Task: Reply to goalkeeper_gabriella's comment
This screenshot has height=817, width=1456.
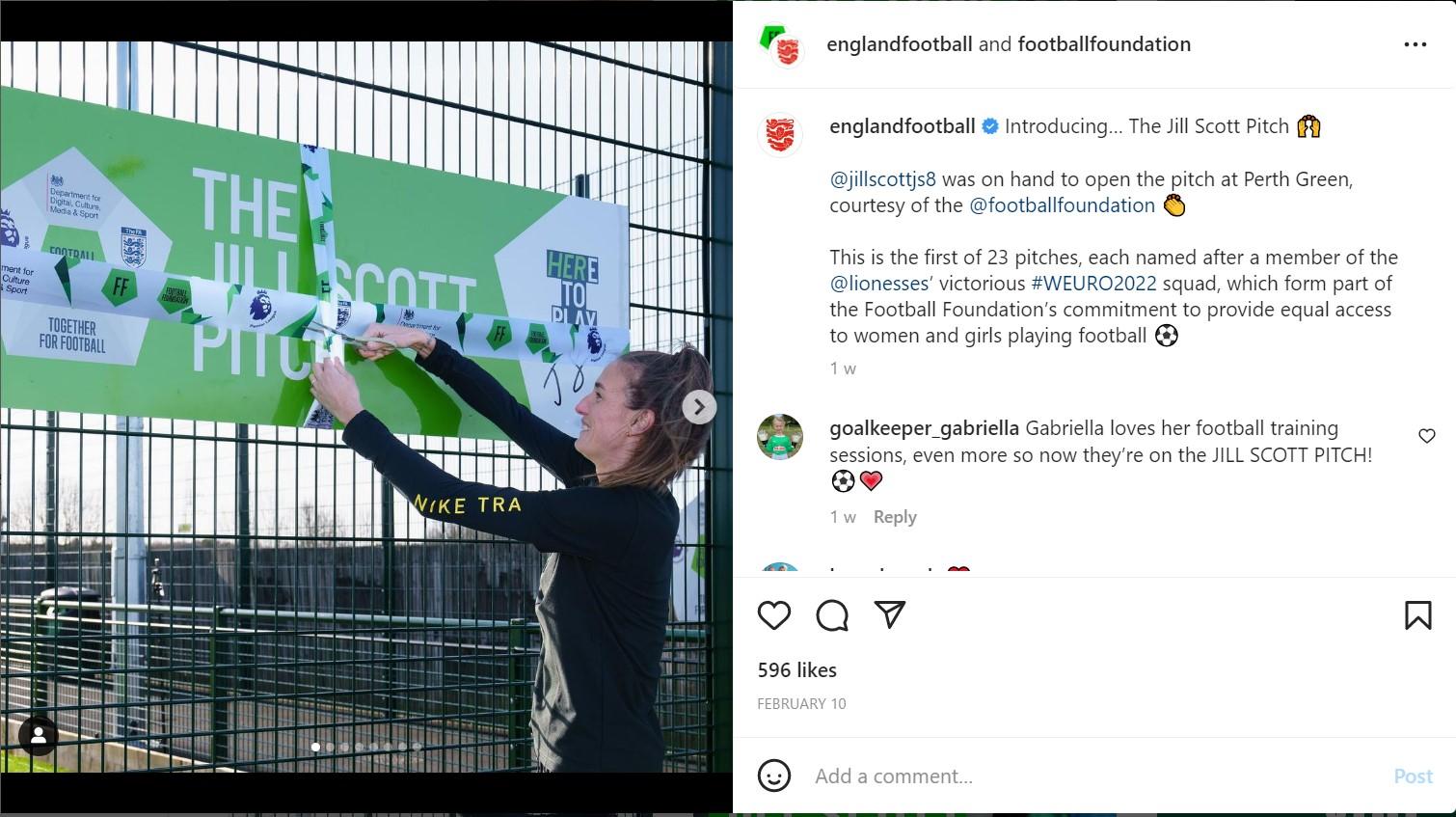Action: coord(895,517)
